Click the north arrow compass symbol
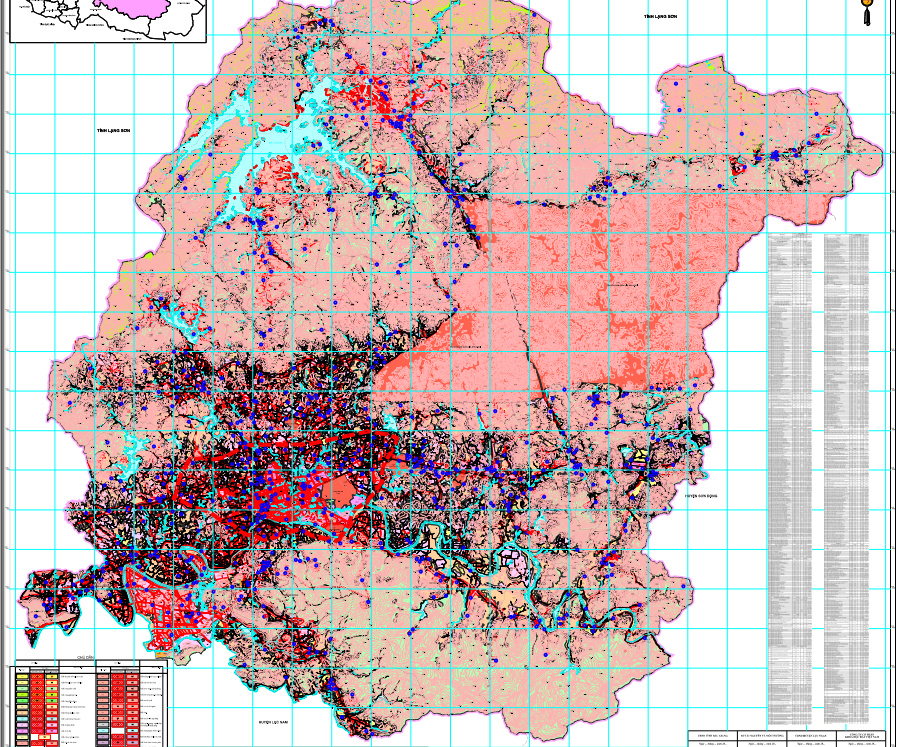This screenshot has width=897, height=747. pyautogui.click(x=867, y=11)
